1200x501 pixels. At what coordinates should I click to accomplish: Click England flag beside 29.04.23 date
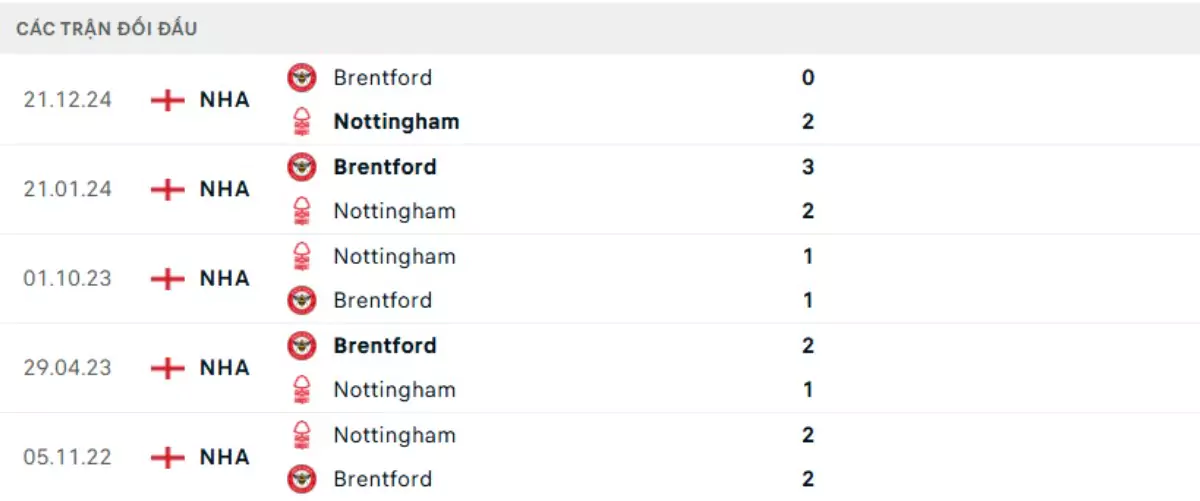[168, 368]
